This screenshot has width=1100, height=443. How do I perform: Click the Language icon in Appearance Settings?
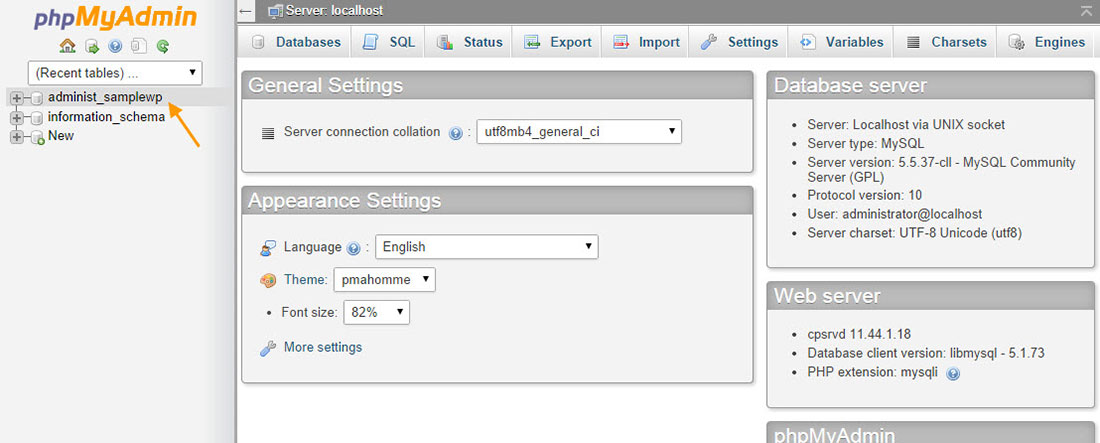coord(268,248)
